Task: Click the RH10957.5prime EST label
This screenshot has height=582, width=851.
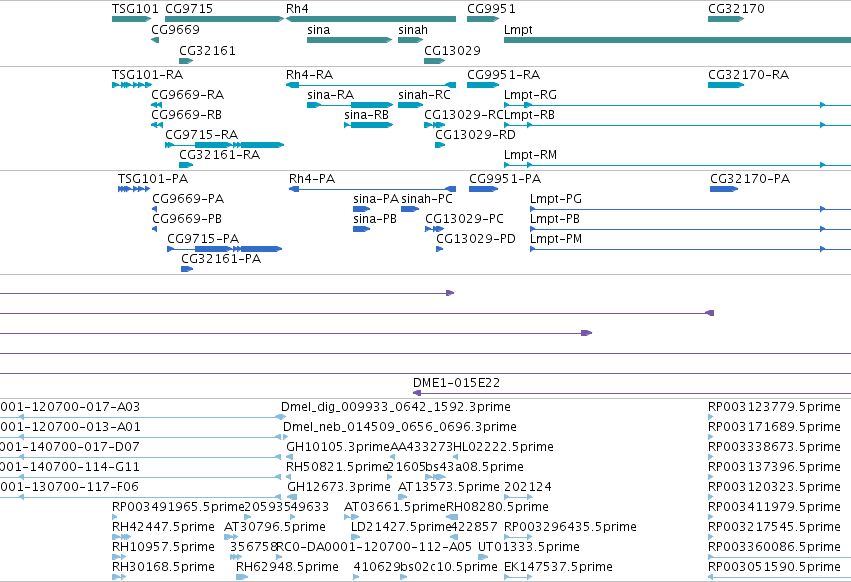Action: pos(163,547)
